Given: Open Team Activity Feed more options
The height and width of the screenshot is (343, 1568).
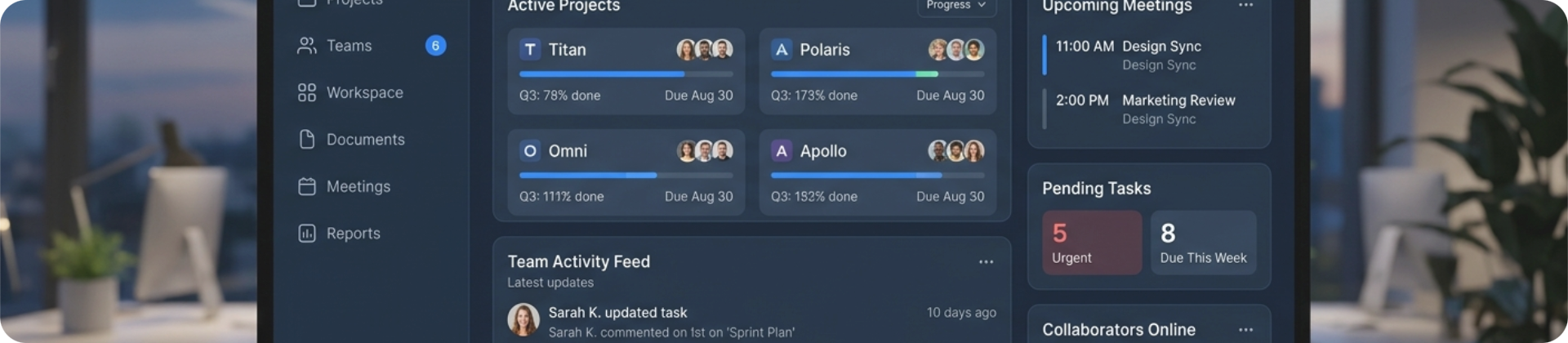Looking at the screenshot, I should point(986,262).
